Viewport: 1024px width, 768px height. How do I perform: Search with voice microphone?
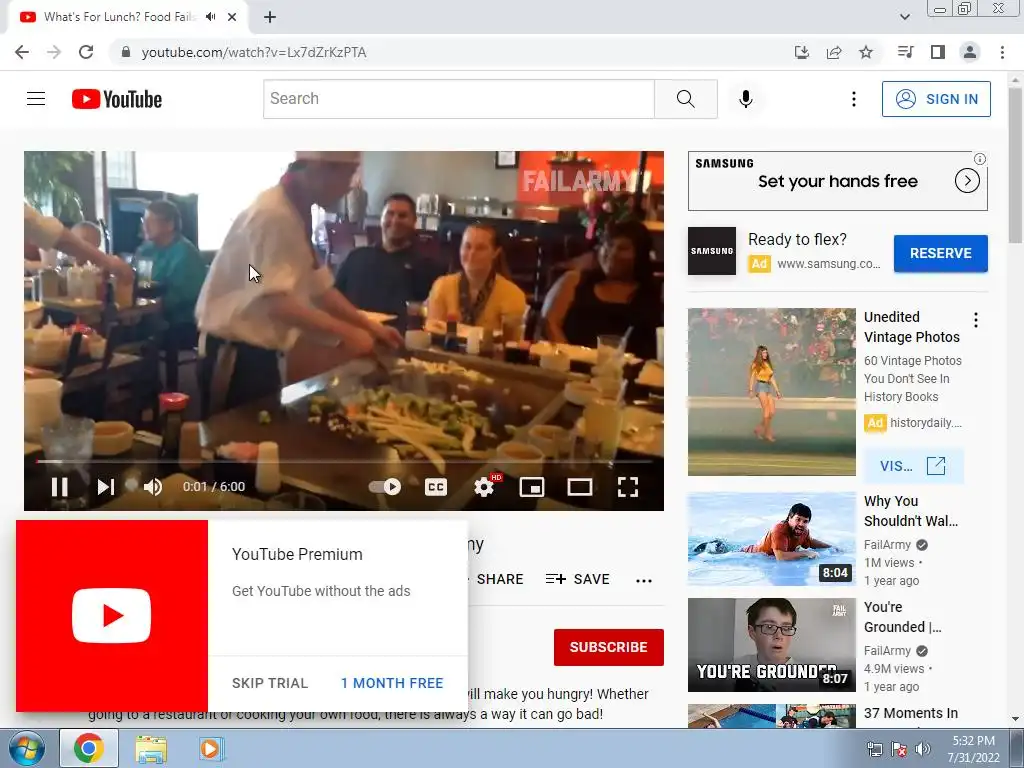click(746, 99)
